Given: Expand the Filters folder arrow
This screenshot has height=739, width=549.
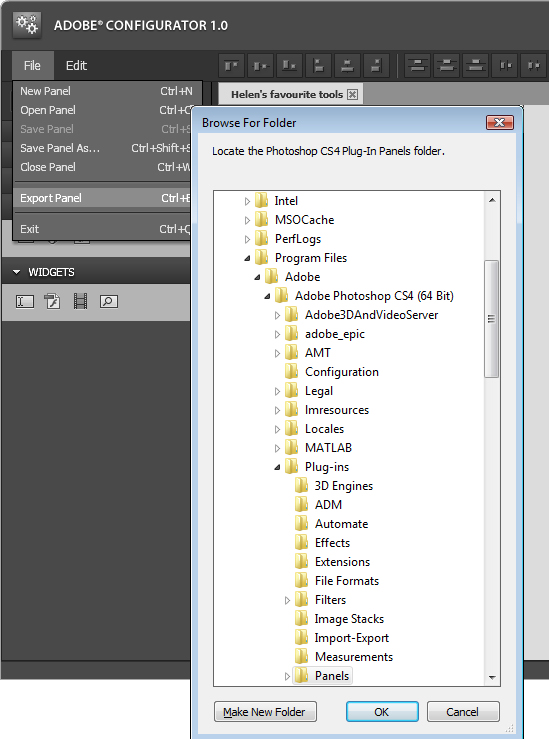Looking at the screenshot, I should coord(287,600).
